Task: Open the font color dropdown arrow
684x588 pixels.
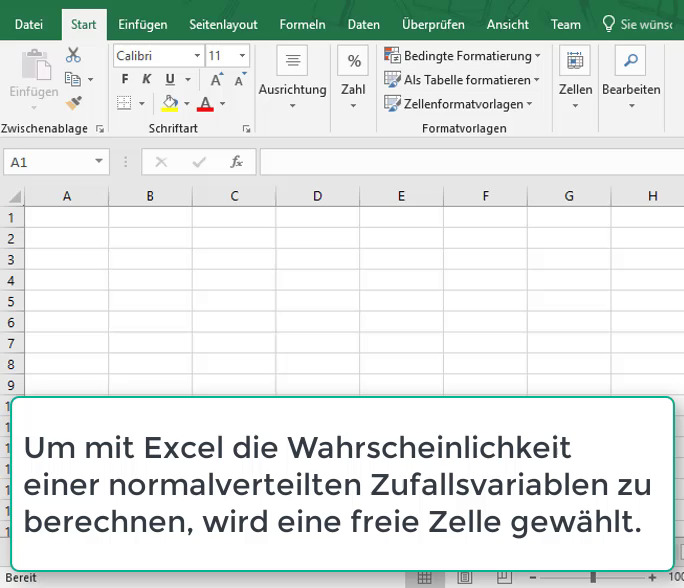Action: pos(222,103)
